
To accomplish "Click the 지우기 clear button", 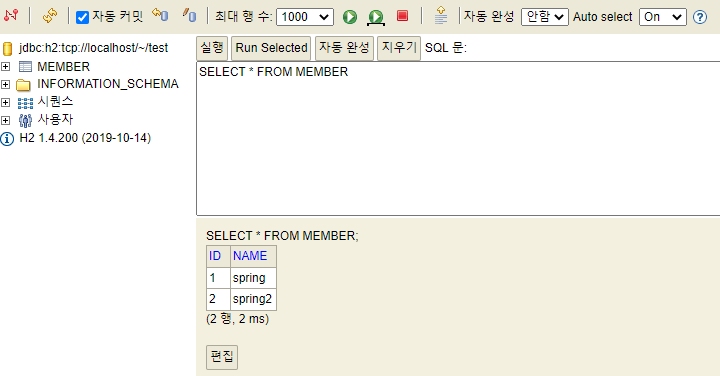I will coord(399,48).
